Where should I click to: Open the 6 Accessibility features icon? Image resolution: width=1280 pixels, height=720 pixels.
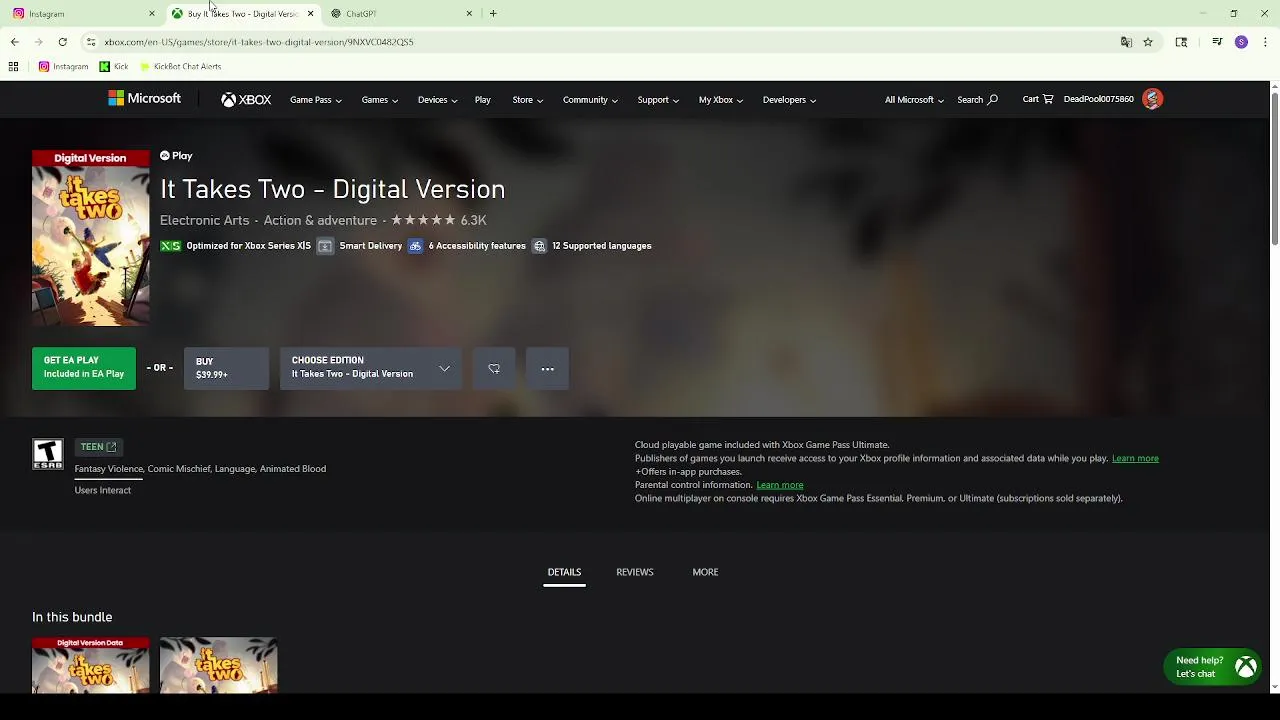pyautogui.click(x=415, y=246)
